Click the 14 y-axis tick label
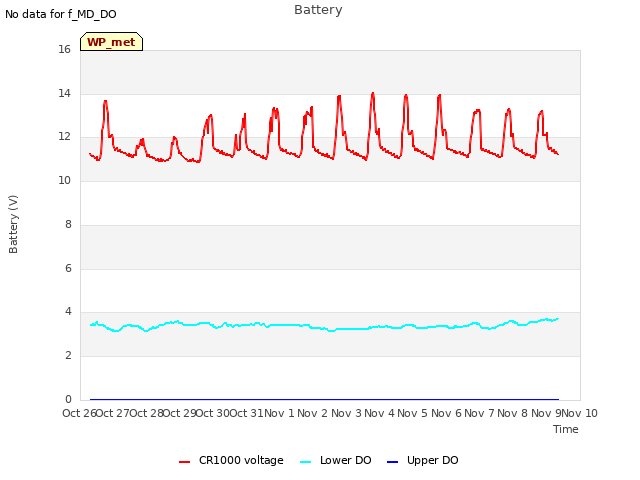 pyautogui.click(x=64, y=93)
